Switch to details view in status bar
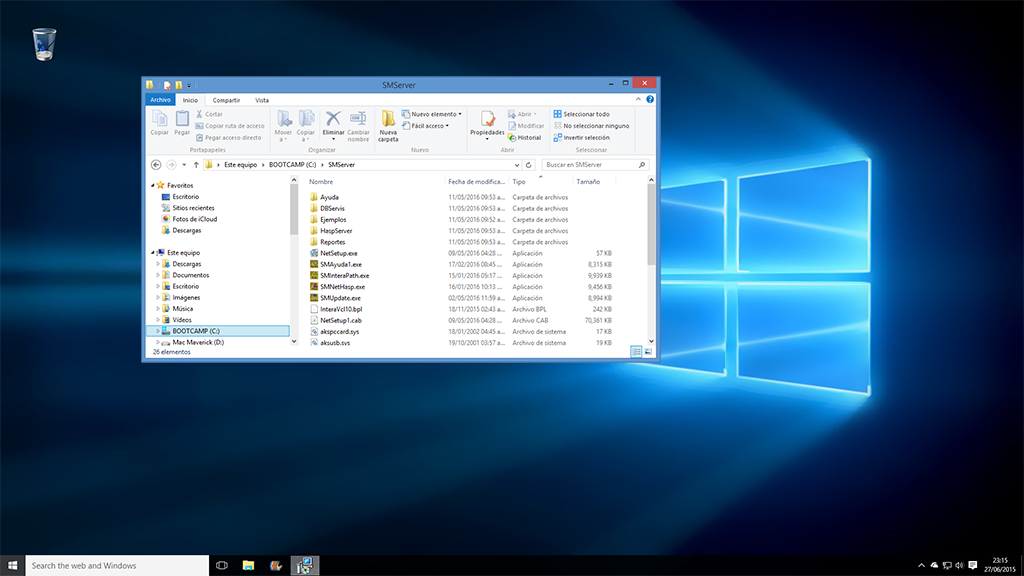The height and width of the screenshot is (576, 1024). click(637, 351)
